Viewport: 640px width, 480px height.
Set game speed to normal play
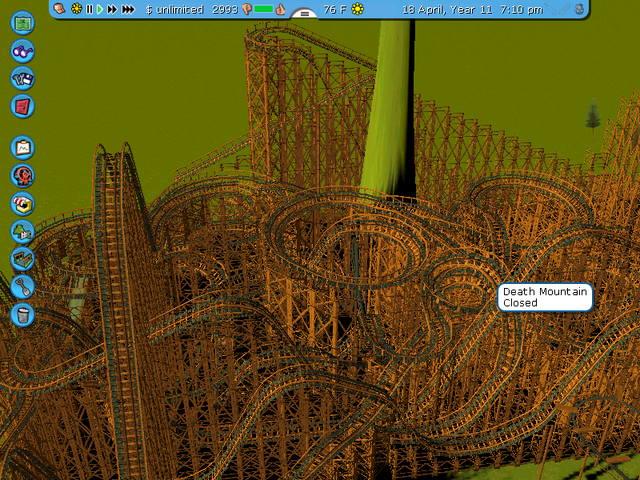(100, 9)
